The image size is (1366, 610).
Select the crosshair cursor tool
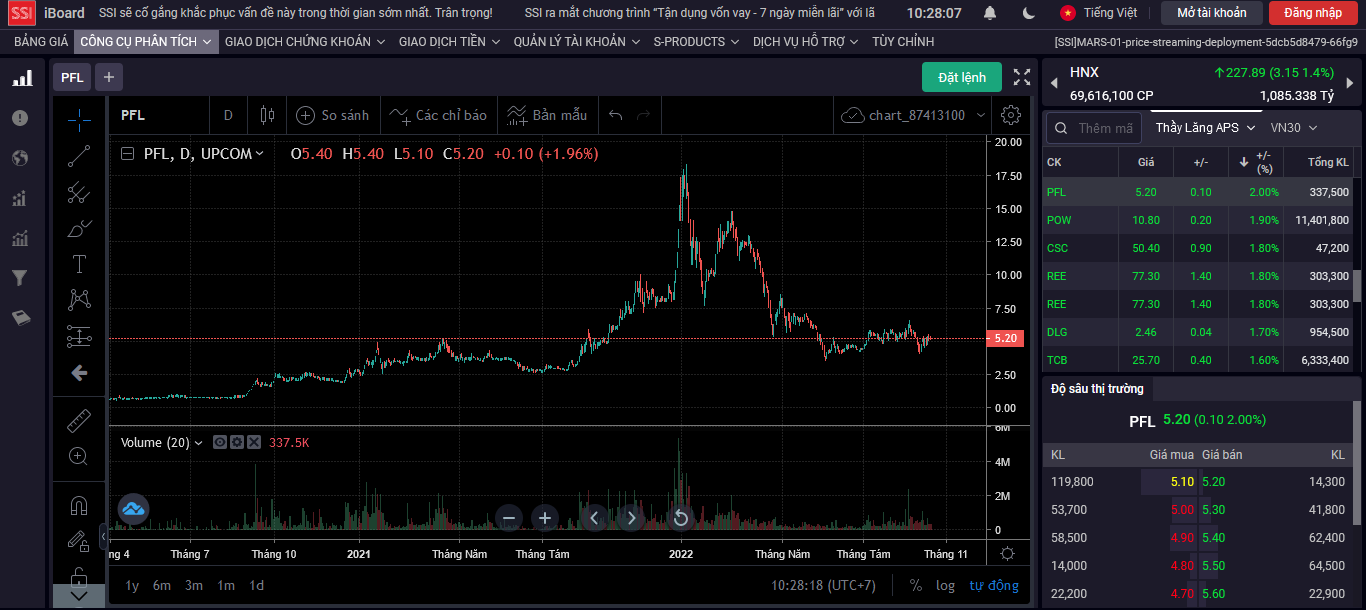point(79,119)
